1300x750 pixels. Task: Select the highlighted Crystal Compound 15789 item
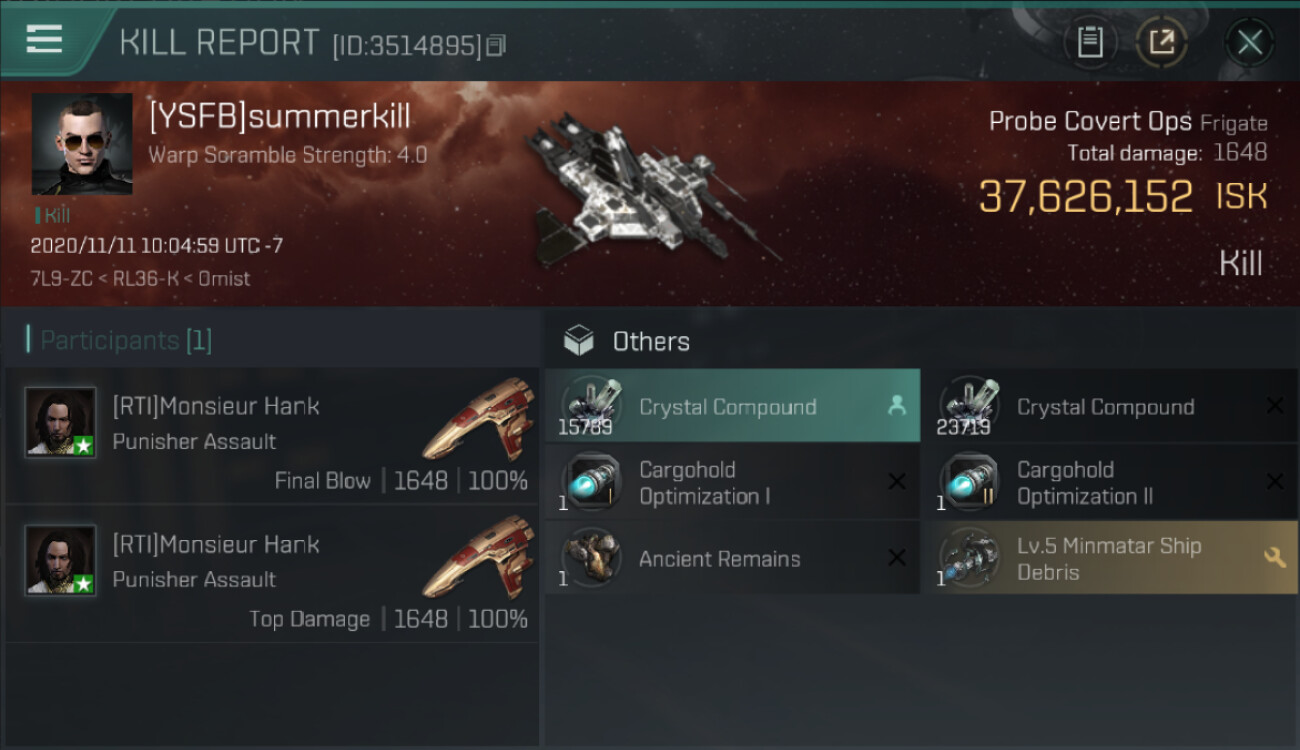[x=733, y=406]
